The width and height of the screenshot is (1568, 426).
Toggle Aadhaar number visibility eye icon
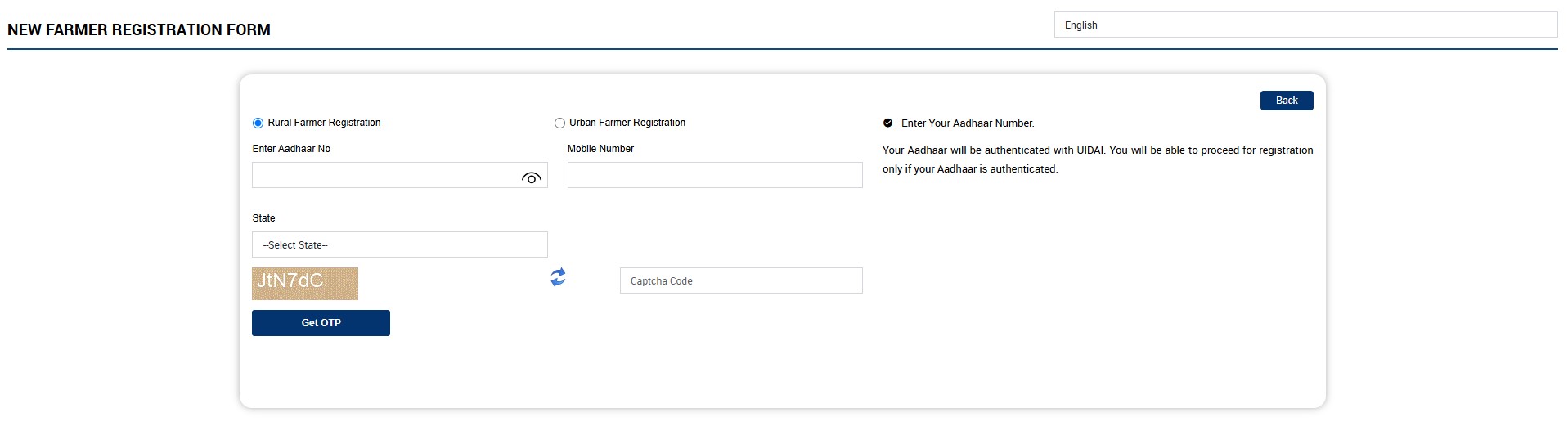pos(532,177)
